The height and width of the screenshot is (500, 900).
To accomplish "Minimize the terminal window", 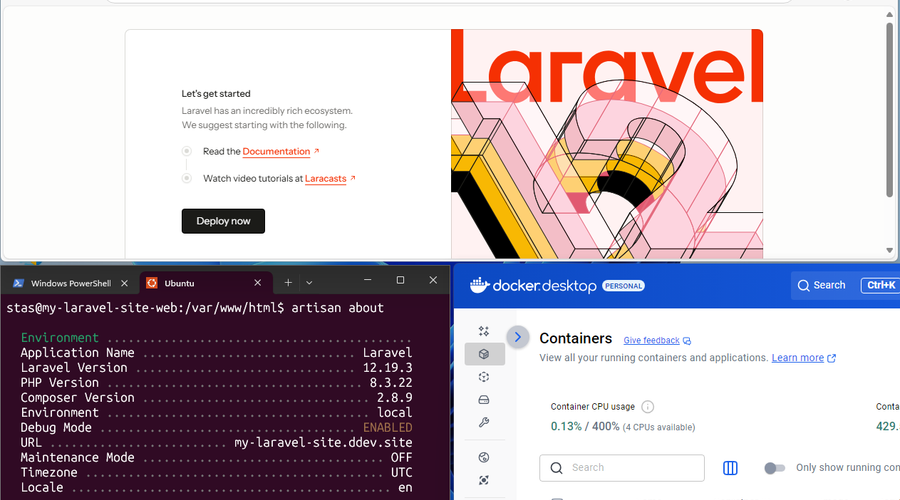I will click(367, 280).
